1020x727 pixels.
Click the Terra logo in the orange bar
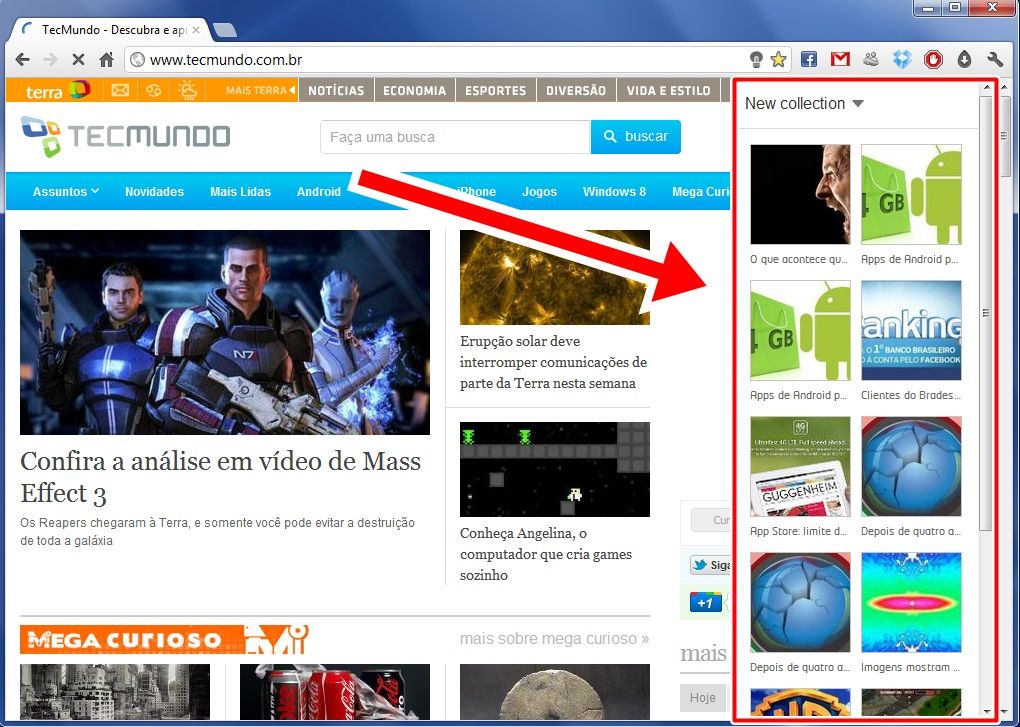coord(57,90)
